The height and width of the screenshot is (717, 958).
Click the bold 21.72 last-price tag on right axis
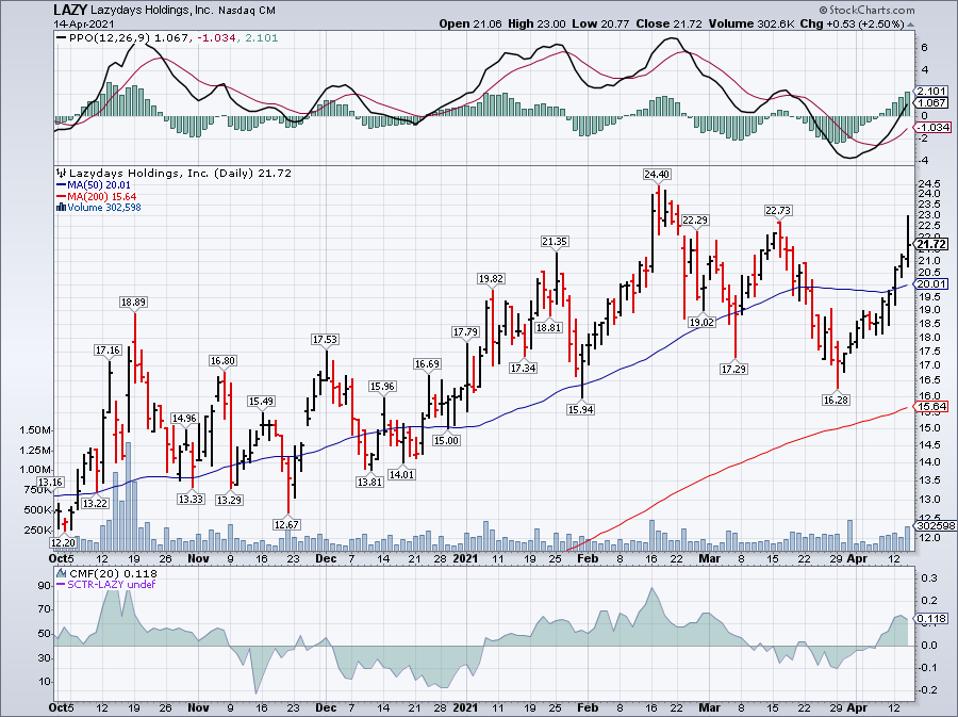pyautogui.click(x=932, y=244)
